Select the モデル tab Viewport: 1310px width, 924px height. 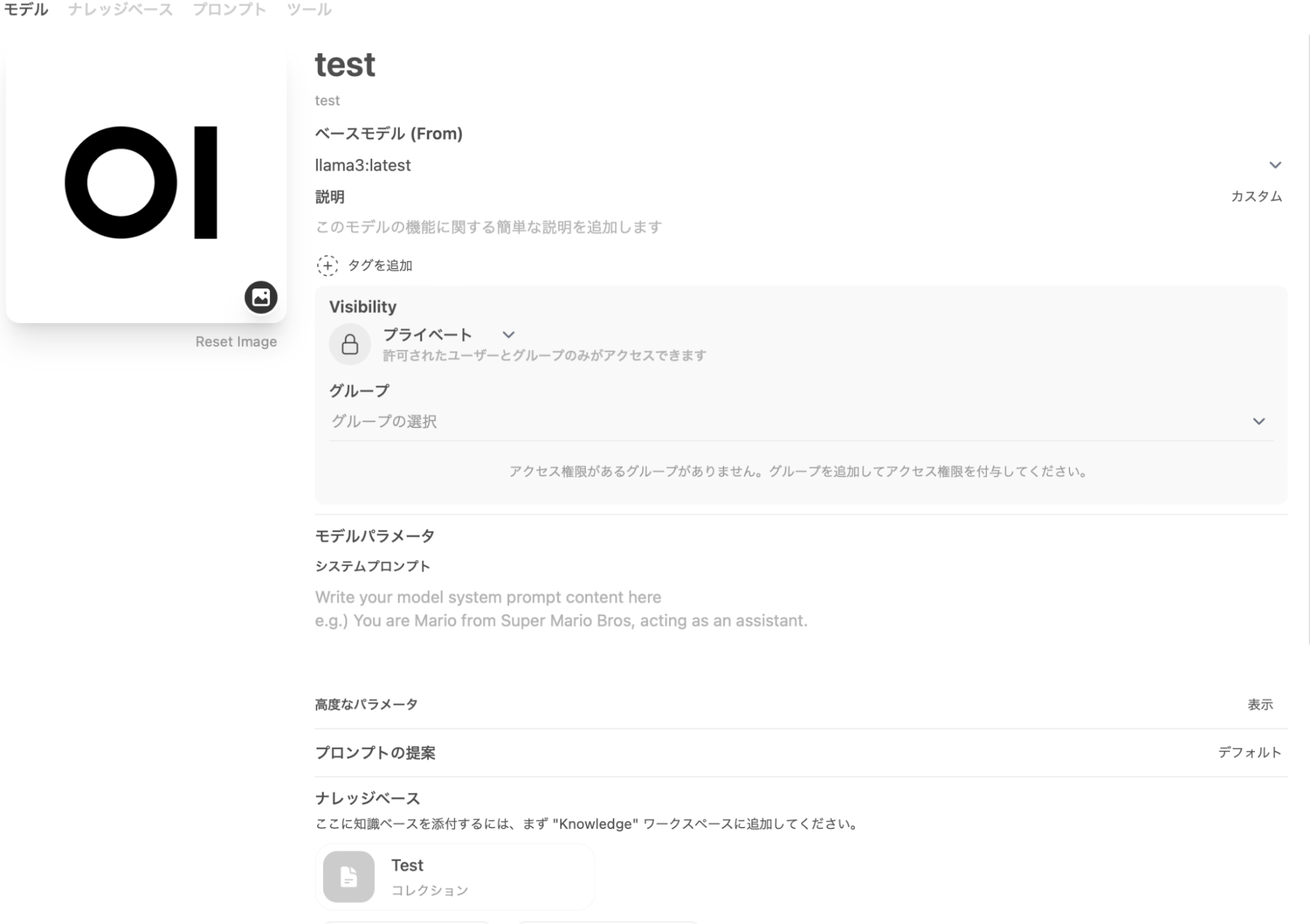click(x=26, y=10)
